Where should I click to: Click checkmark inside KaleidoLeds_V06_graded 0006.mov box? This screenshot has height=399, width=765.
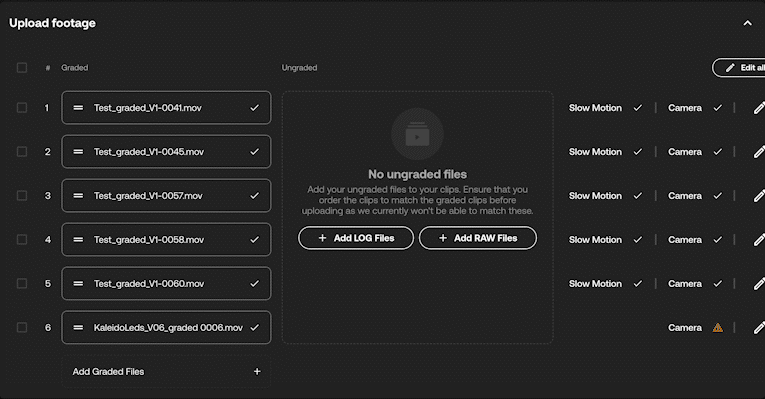(x=255, y=327)
